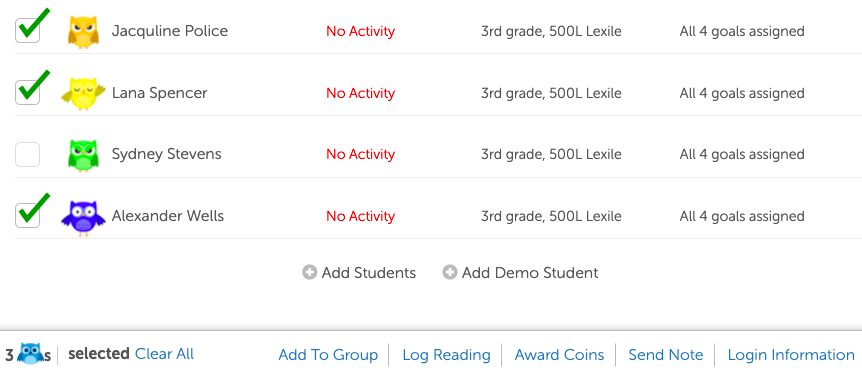This screenshot has width=862, height=375.
Task: Open Log Reading action
Action: click(x=446, y=355)
